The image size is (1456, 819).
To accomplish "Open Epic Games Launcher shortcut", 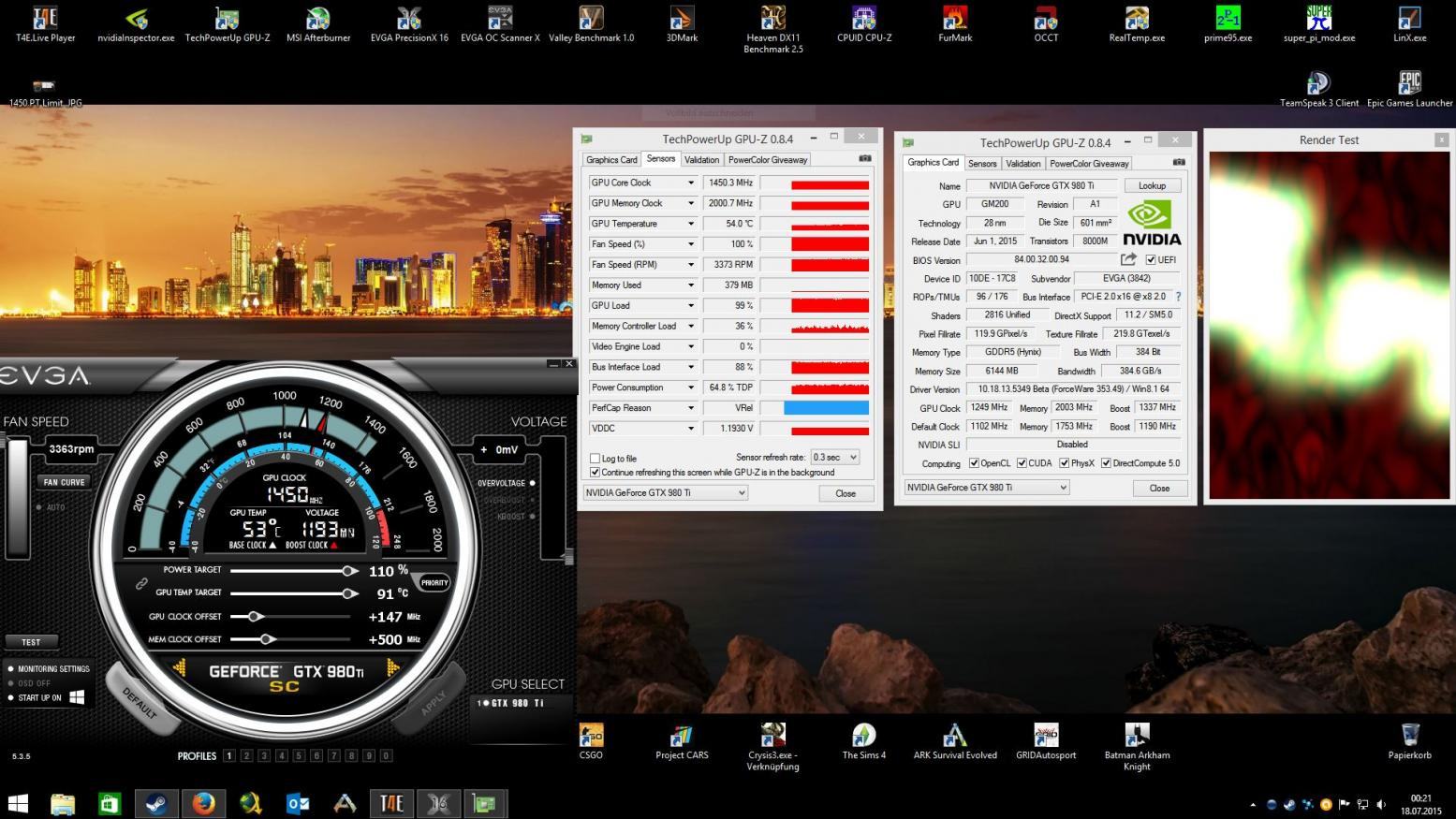I will point(1409,90).
